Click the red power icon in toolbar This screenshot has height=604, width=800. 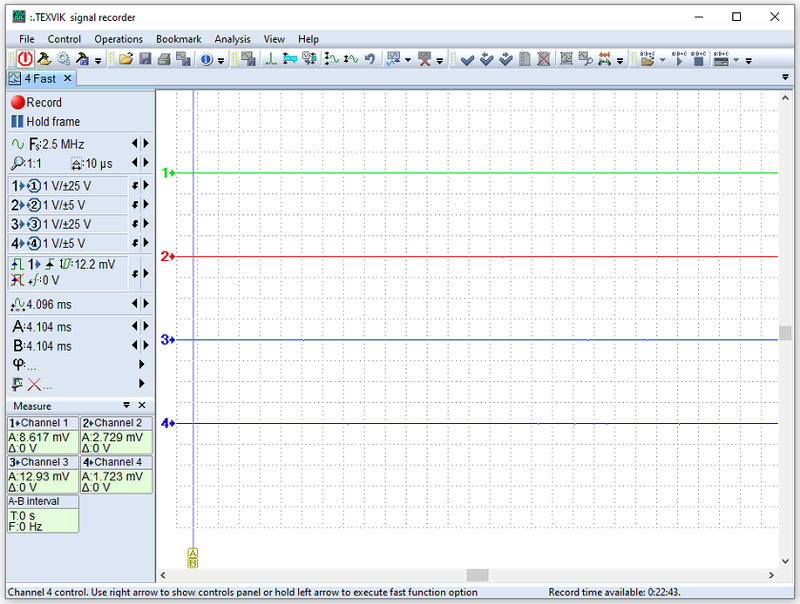25,59
